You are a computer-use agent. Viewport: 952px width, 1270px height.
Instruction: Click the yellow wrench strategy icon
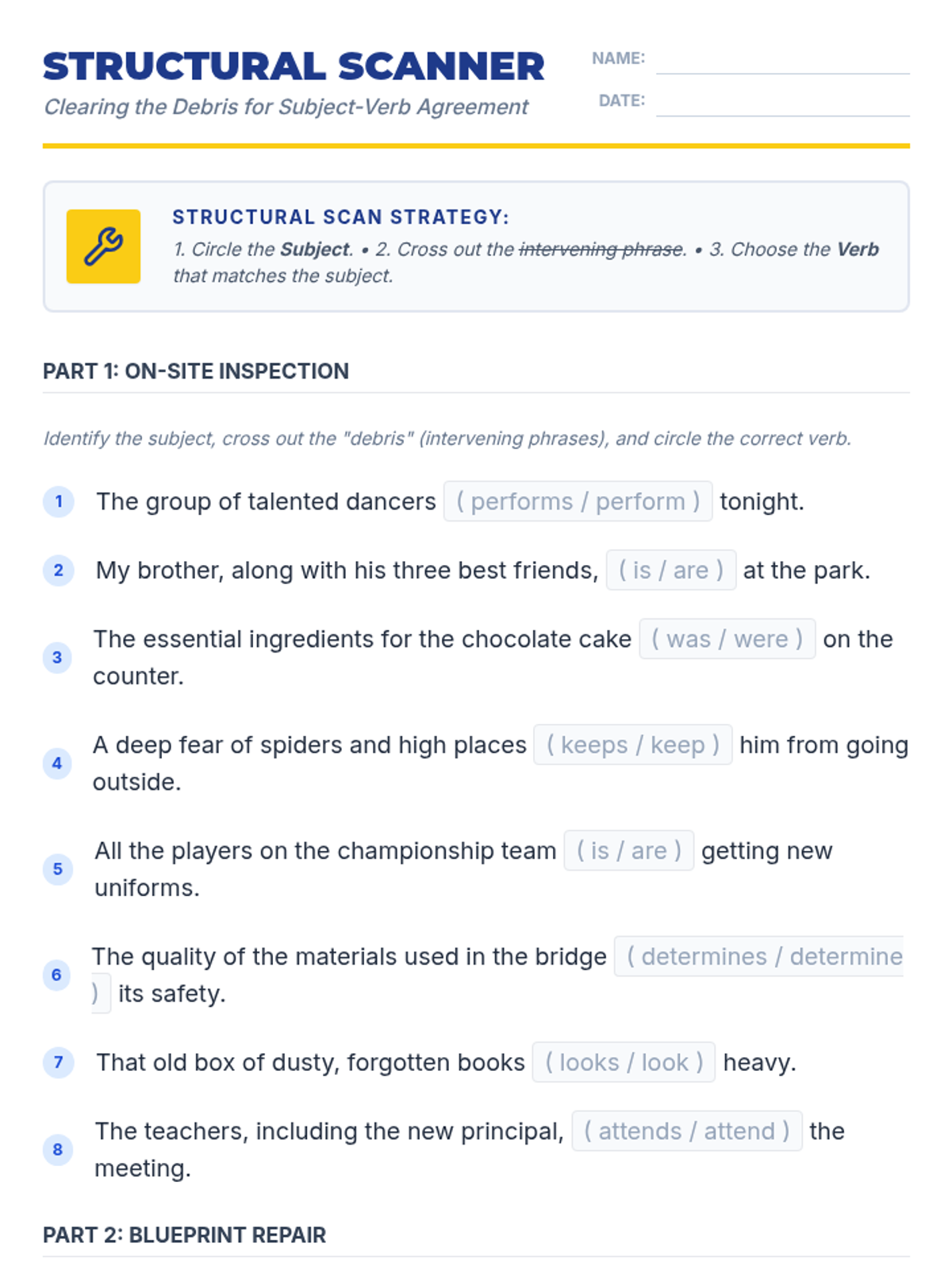103,246
